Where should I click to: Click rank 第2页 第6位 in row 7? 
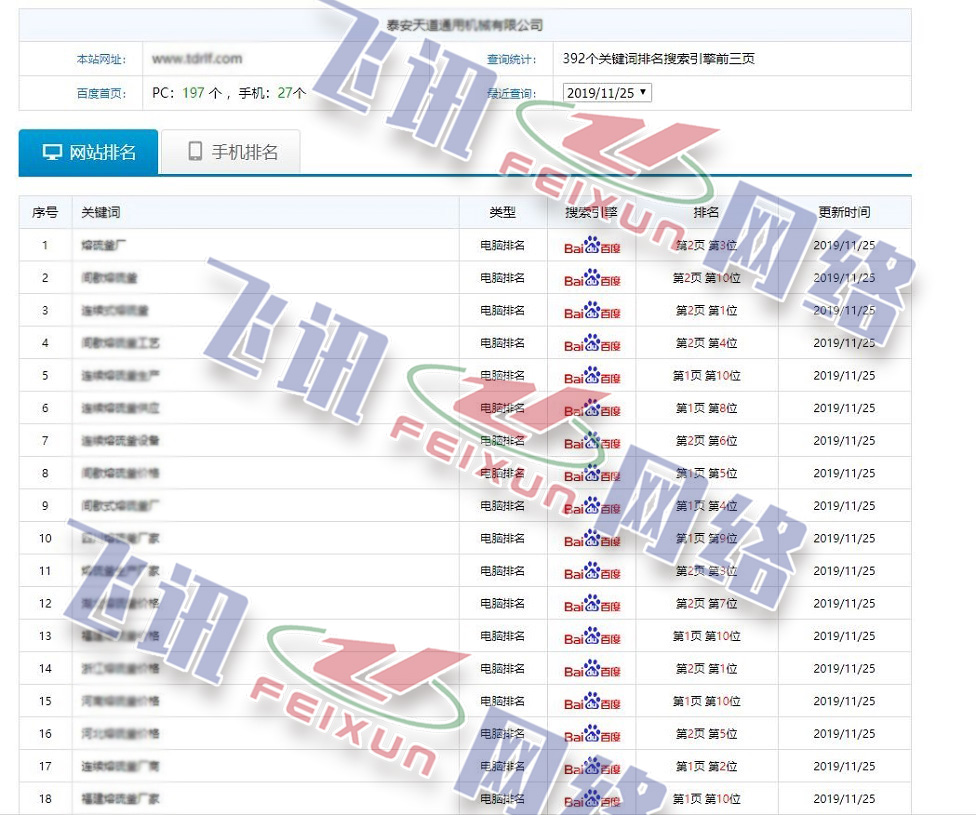(x=706, y=440)
